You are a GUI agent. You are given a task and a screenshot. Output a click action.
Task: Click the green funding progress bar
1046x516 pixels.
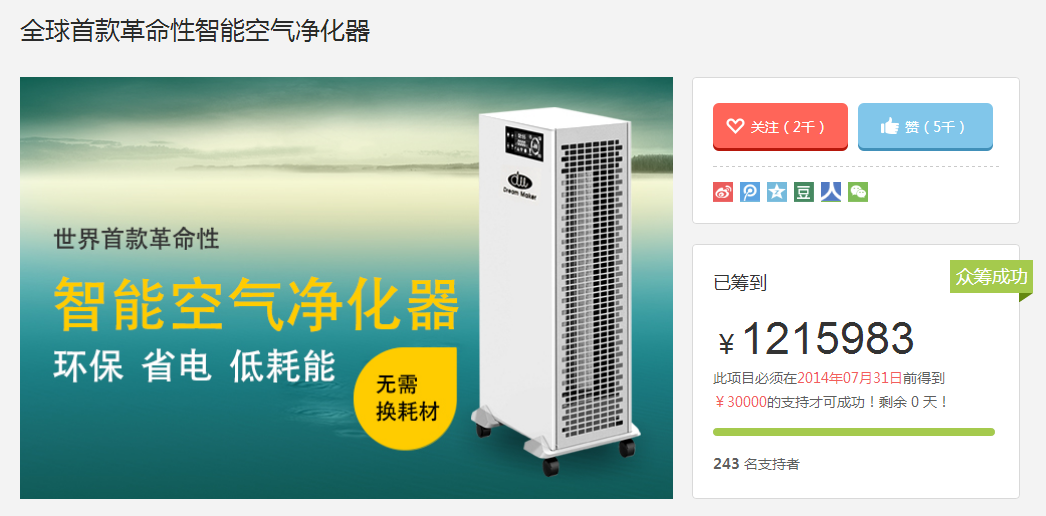pos(854,432)
